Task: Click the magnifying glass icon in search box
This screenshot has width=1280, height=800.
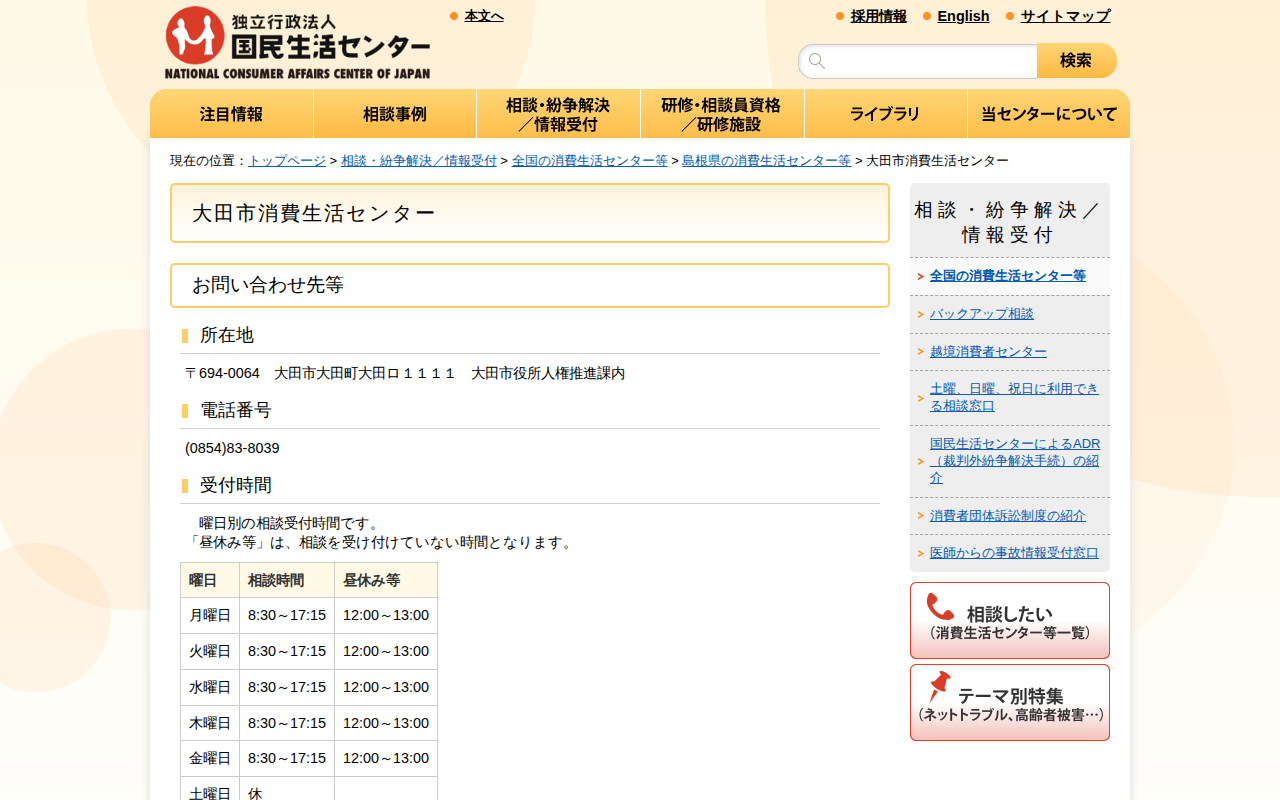Action: (x=817, y=61)
